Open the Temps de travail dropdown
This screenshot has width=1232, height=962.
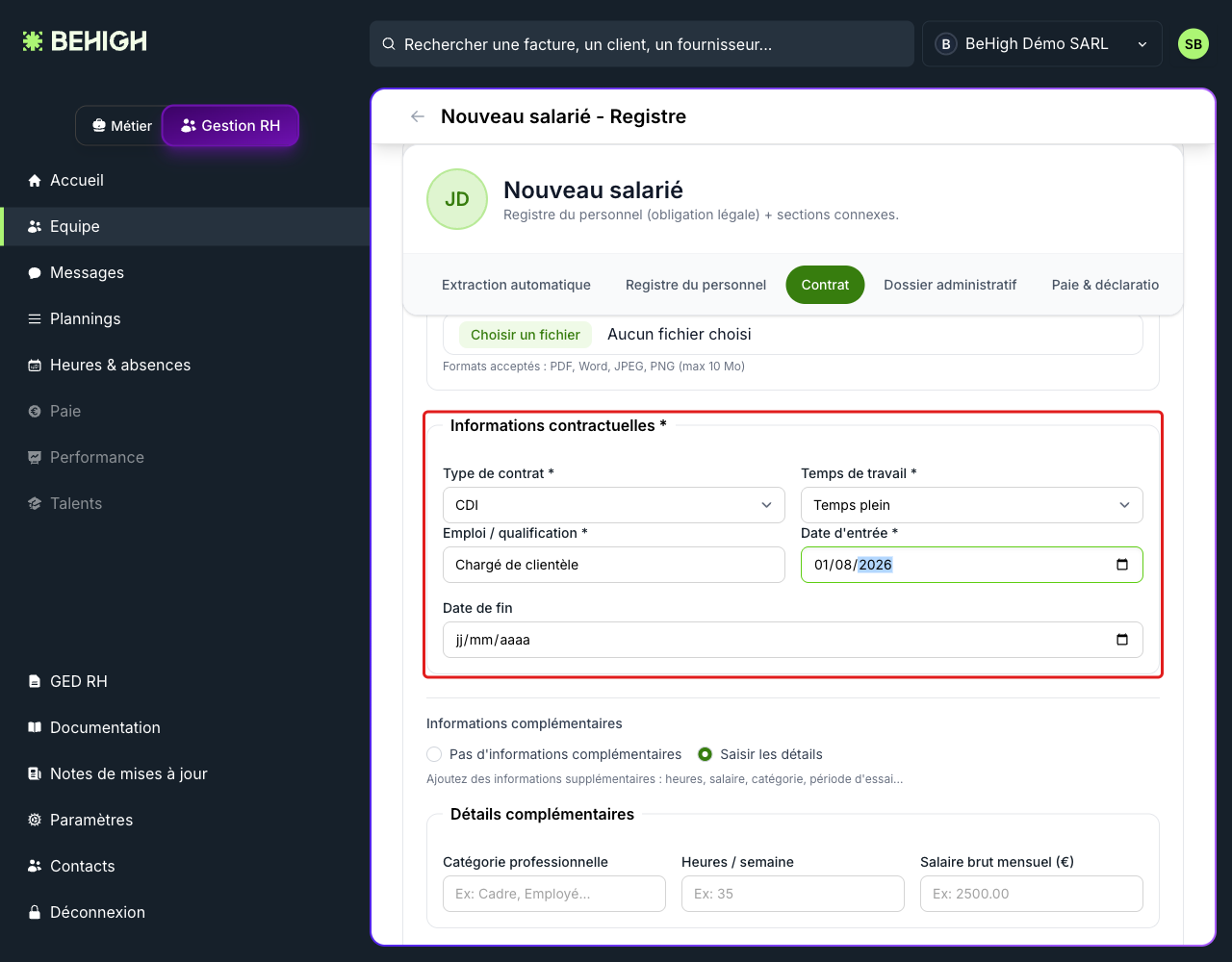pos(972,505)
